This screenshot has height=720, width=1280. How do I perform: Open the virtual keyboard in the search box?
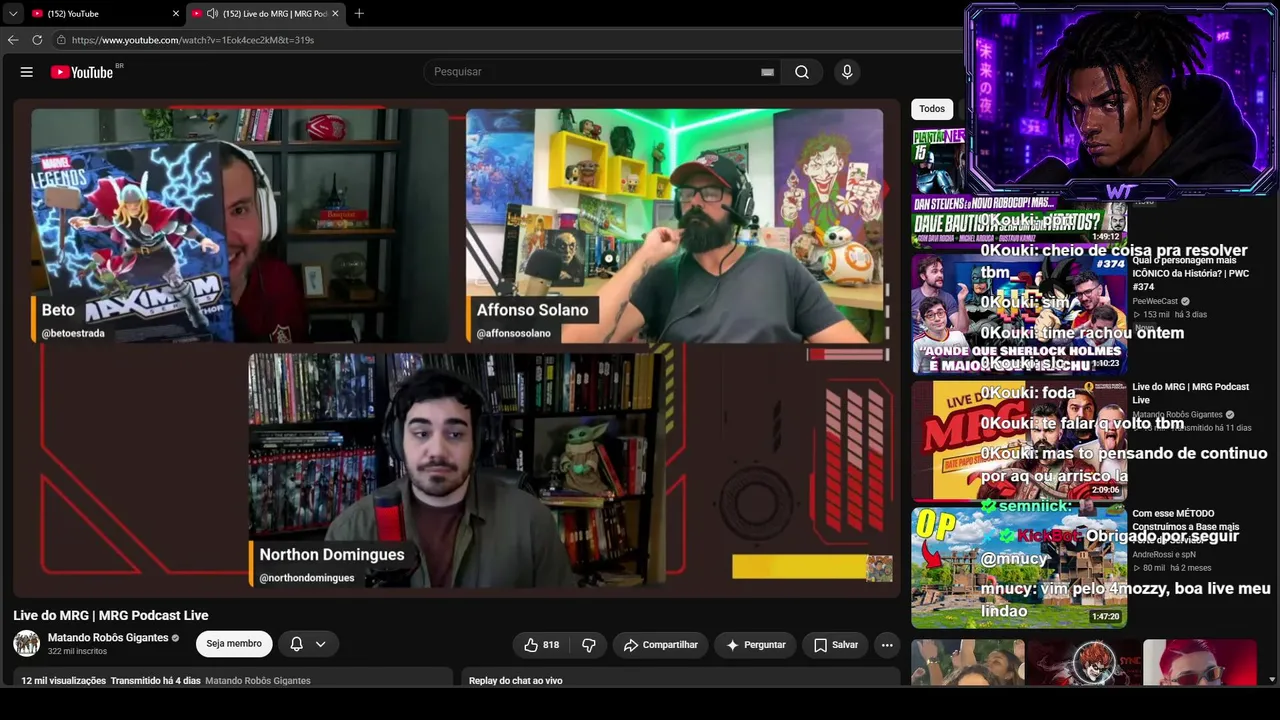point(767,72)
